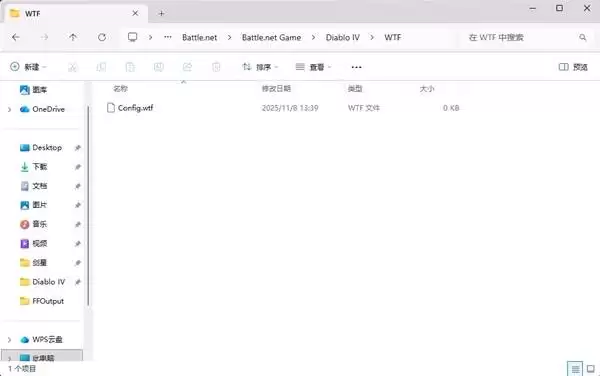Maximize the Explorer window
600x376 pixels.
[x=559, y=8]
